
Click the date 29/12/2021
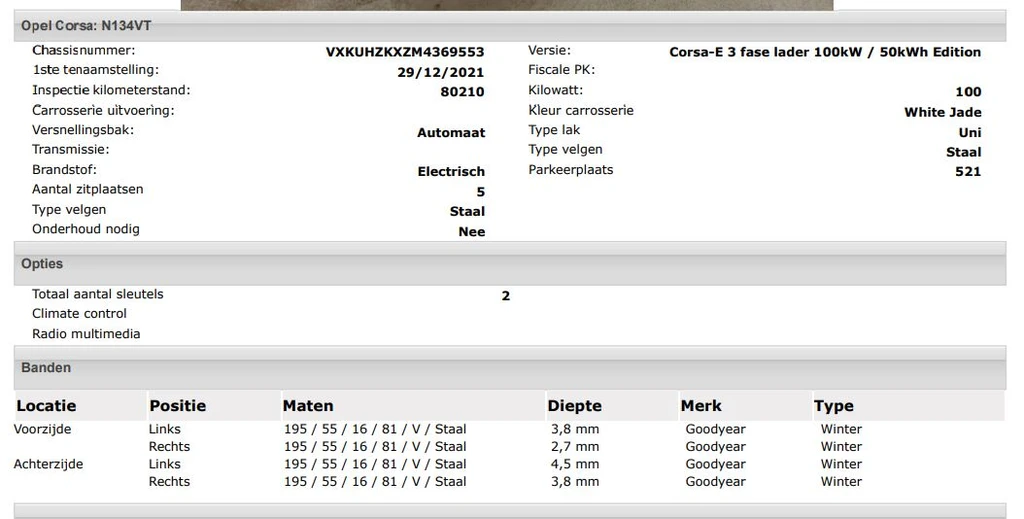[441, 72]
